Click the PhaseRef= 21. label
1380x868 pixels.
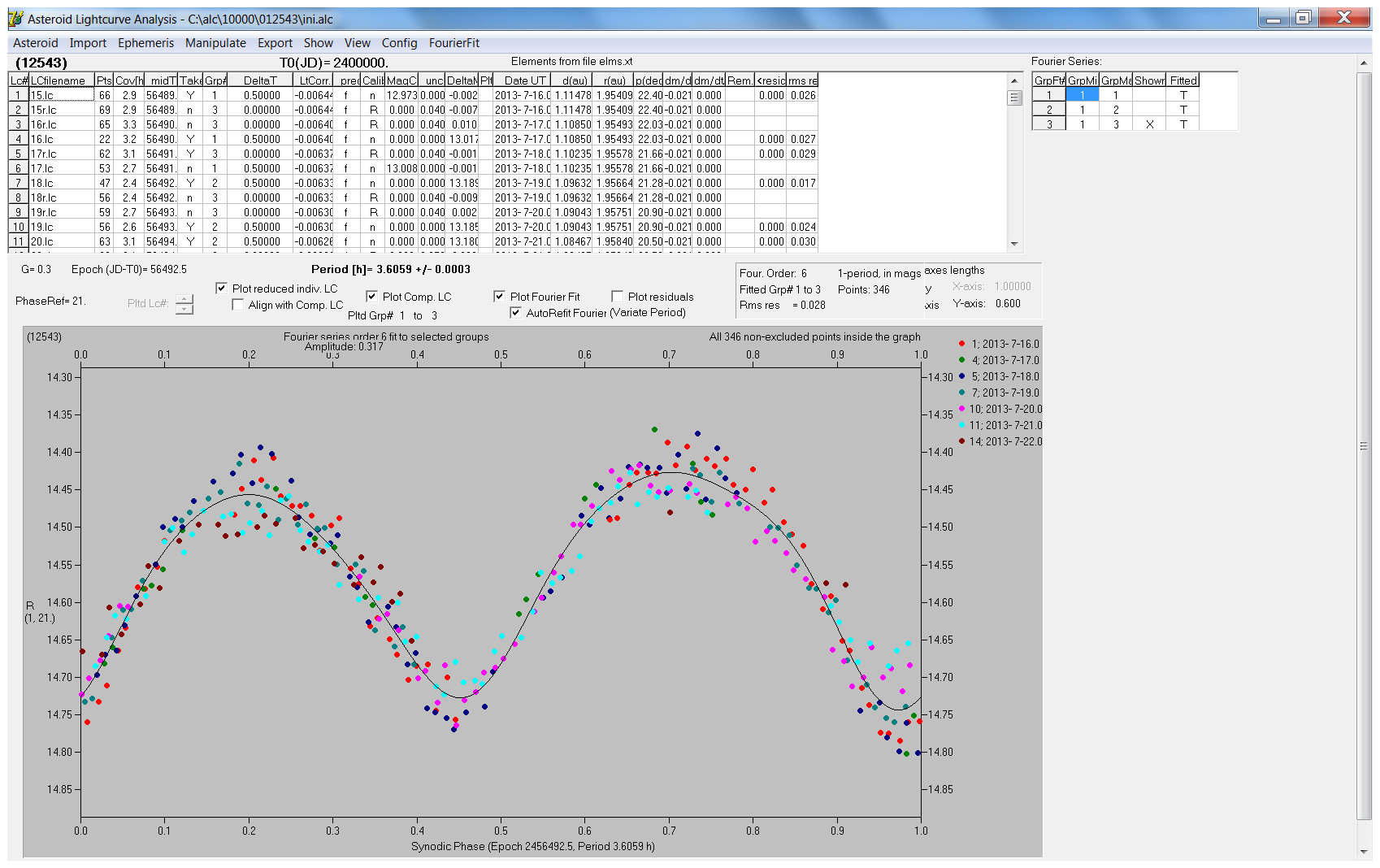(50, 301)
